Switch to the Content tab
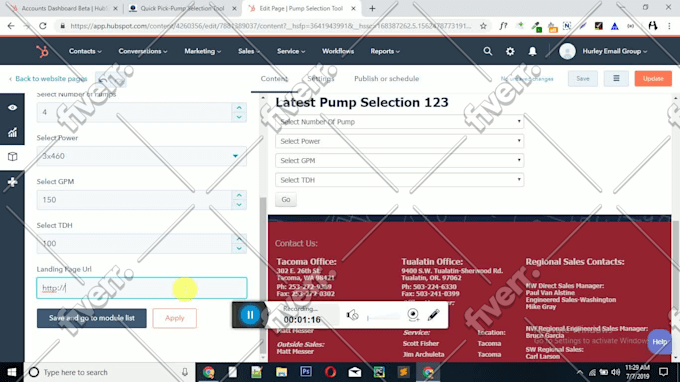Viewport: 680px width, 382px height. coord(274,78)
